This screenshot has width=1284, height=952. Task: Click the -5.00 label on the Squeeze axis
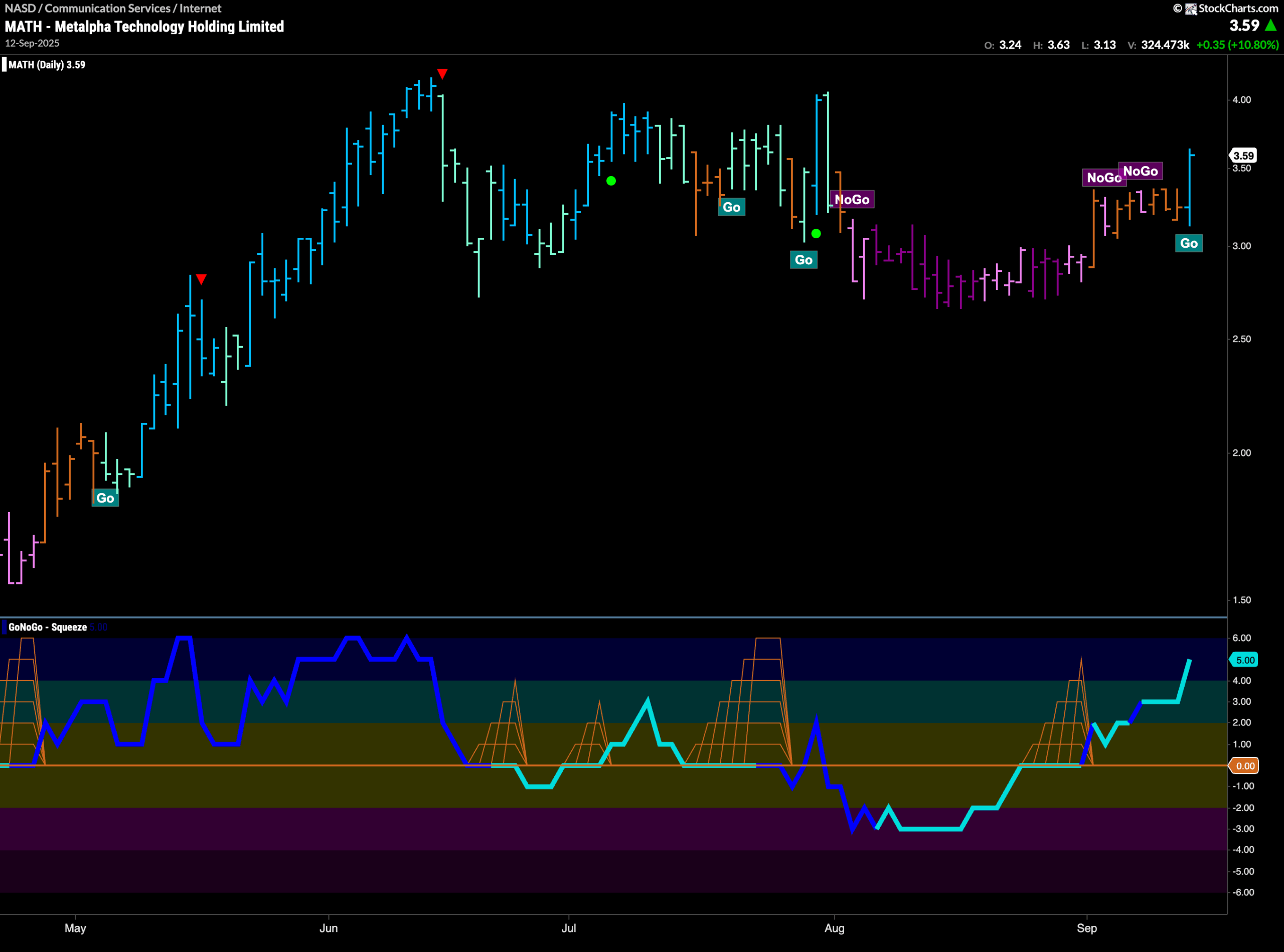point(1243,871)
